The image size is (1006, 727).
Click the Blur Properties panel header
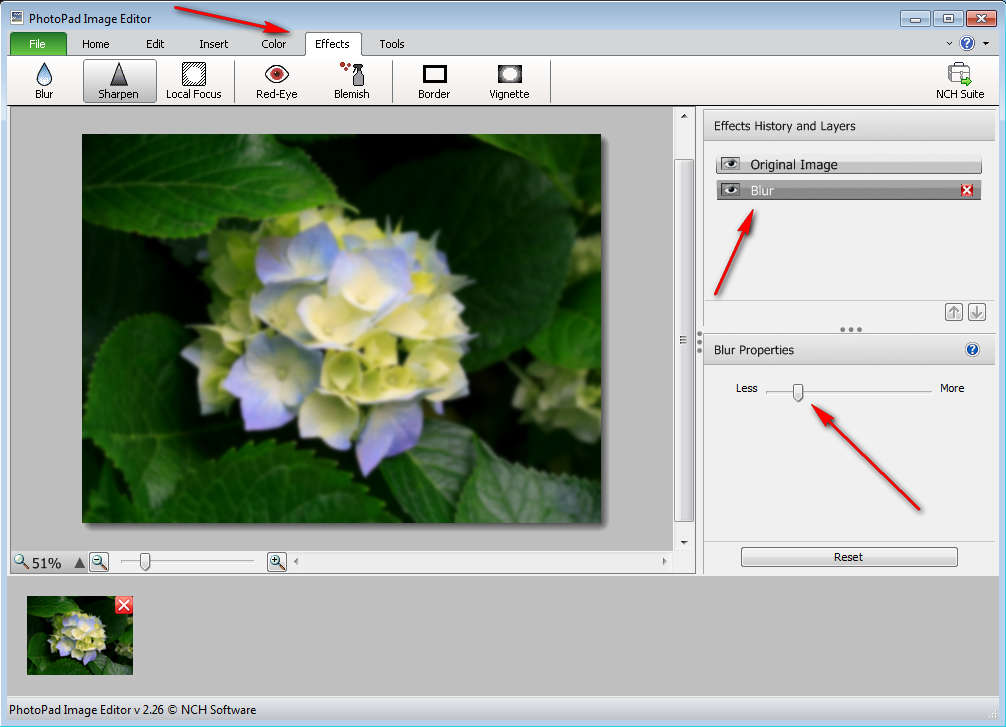click(x=849, y=350)
